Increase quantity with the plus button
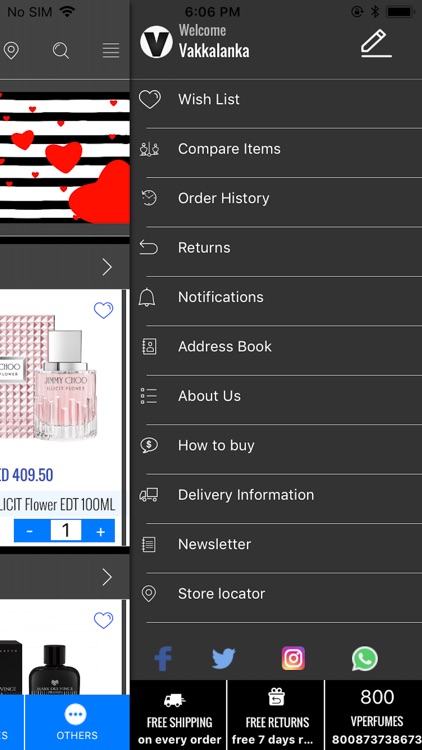 pyautogui.click(x=99, y=531)
